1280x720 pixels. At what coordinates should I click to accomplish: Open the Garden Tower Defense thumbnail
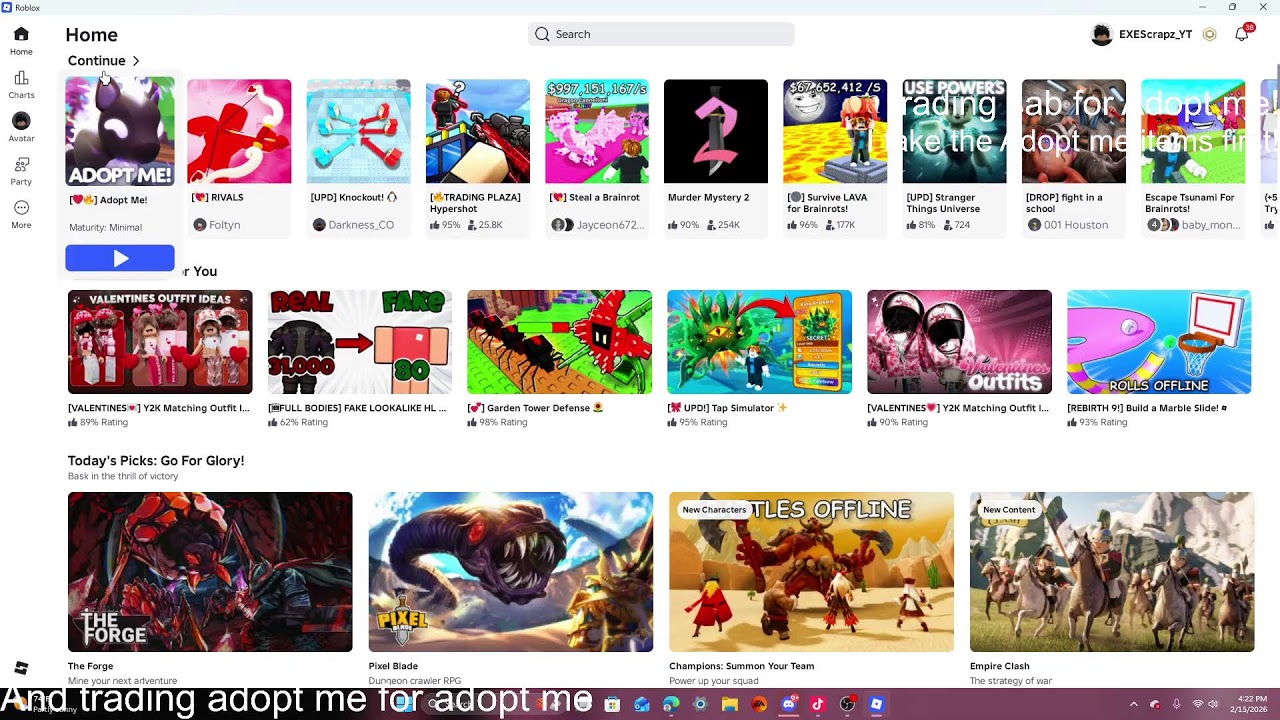[x=559, y=342]
